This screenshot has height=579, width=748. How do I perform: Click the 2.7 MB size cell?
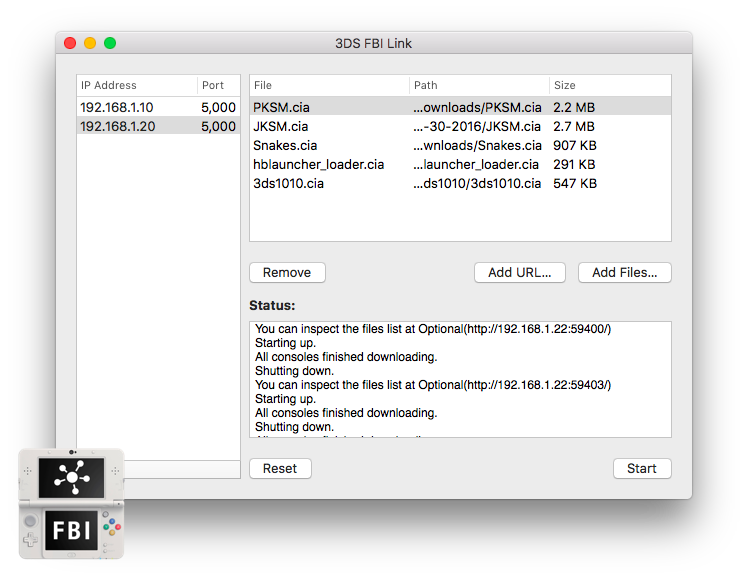574,126
